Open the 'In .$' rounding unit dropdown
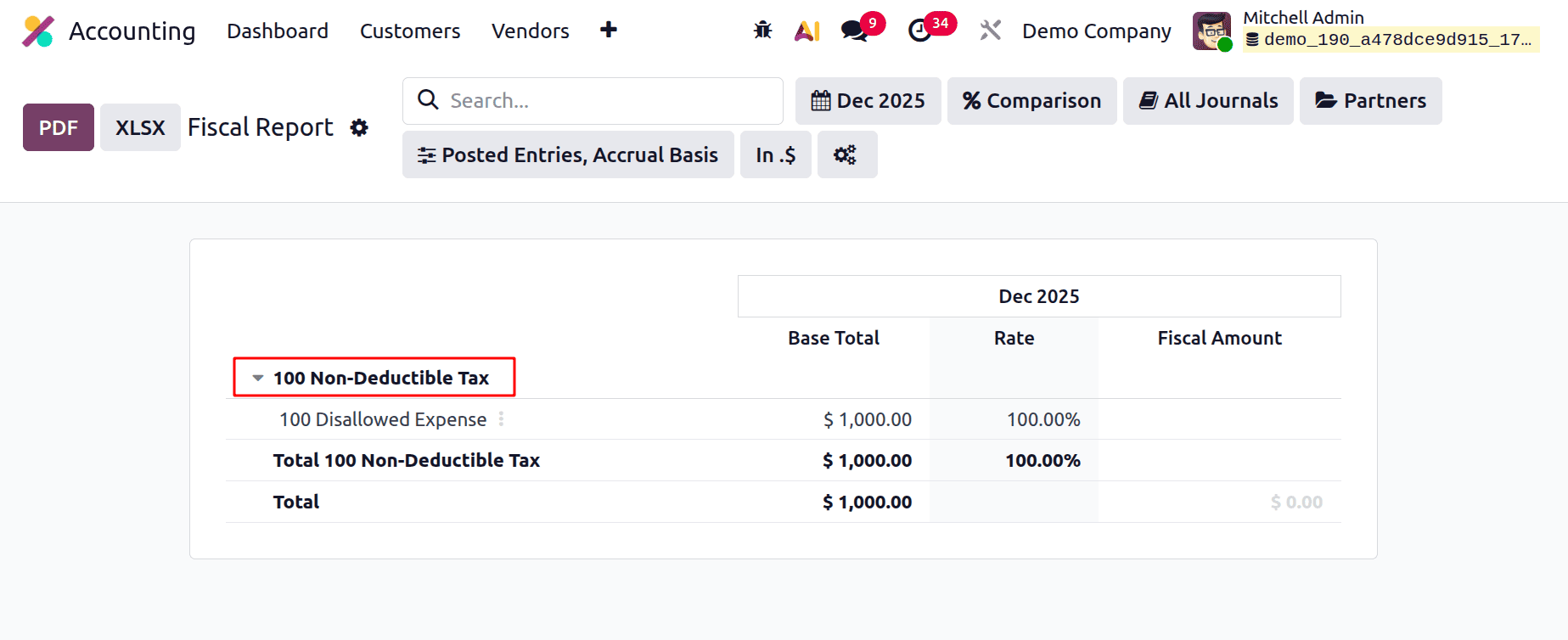Screen dimensions: 1568x640 776,154
